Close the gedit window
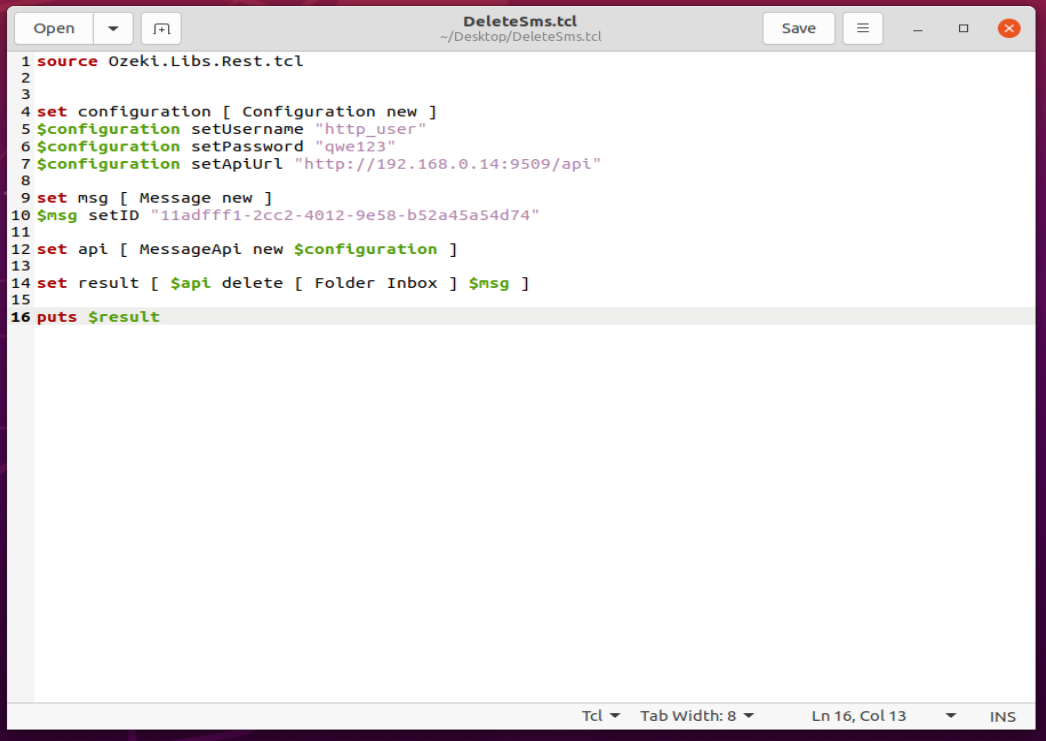Viewport: 1046px width, 741px height. click(1009, 28)
